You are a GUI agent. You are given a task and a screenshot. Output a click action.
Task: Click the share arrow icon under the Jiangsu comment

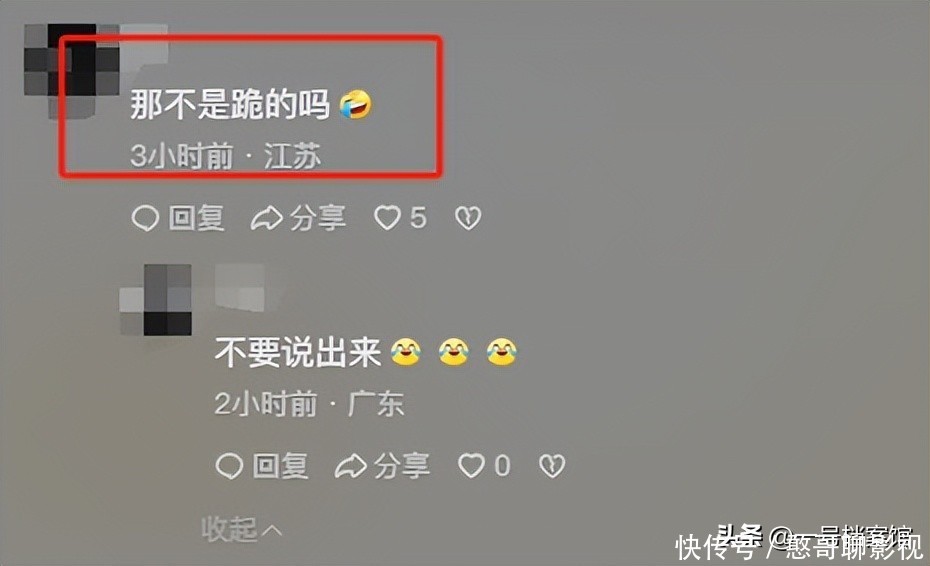[x=266, y=218]
